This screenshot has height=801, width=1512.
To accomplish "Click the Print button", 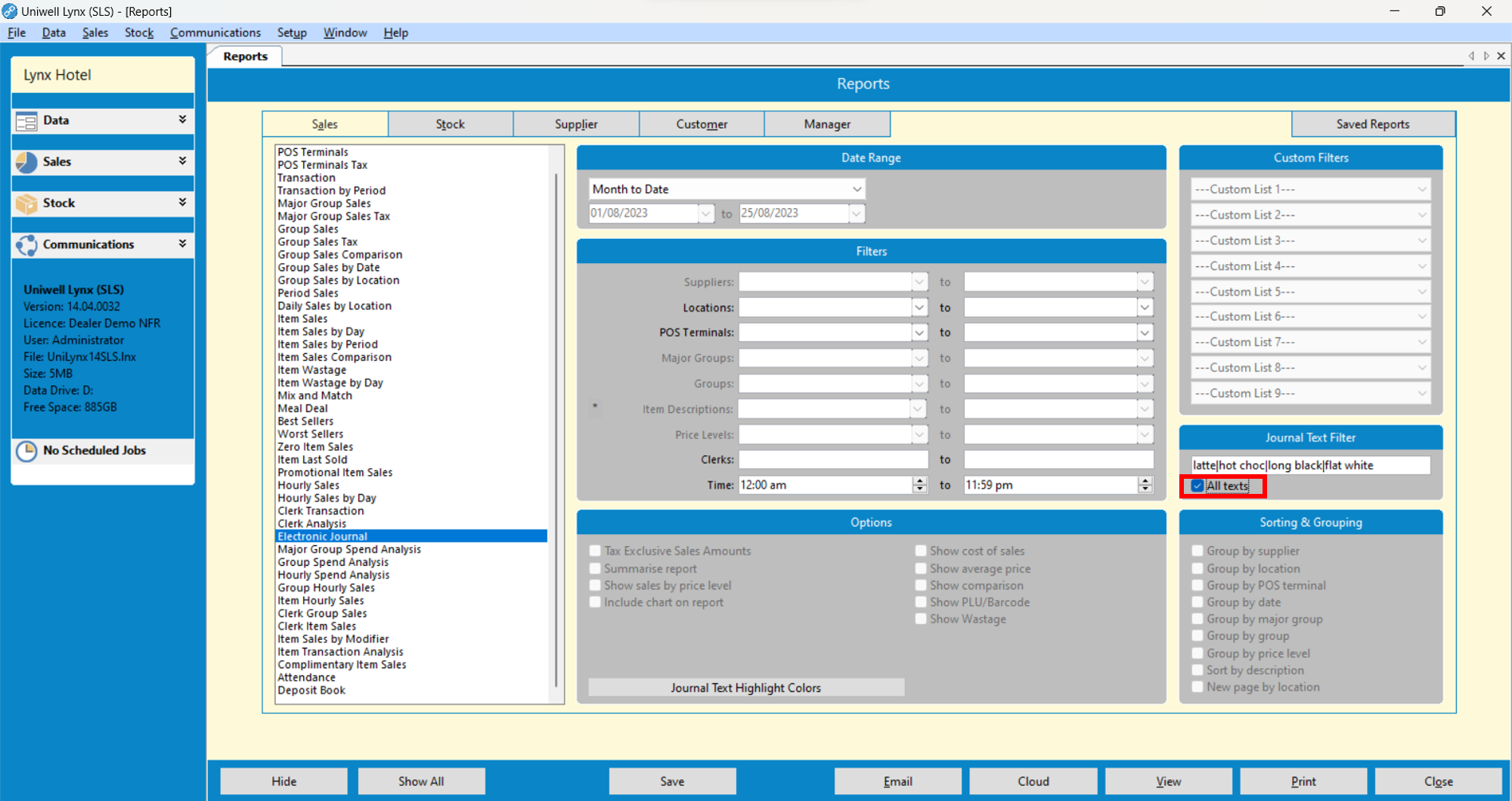I will [1303, 781].
